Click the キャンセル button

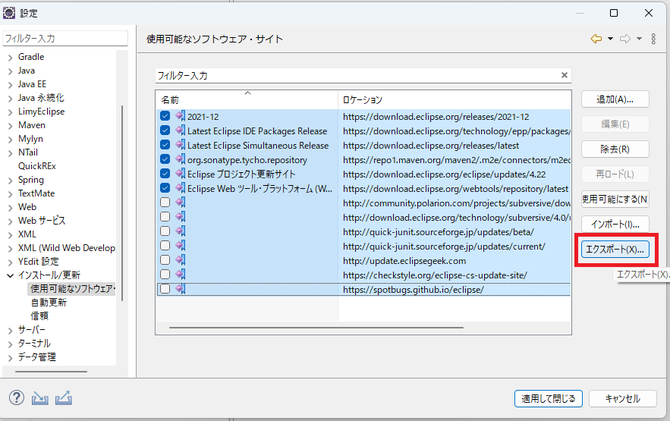[622, 399]
